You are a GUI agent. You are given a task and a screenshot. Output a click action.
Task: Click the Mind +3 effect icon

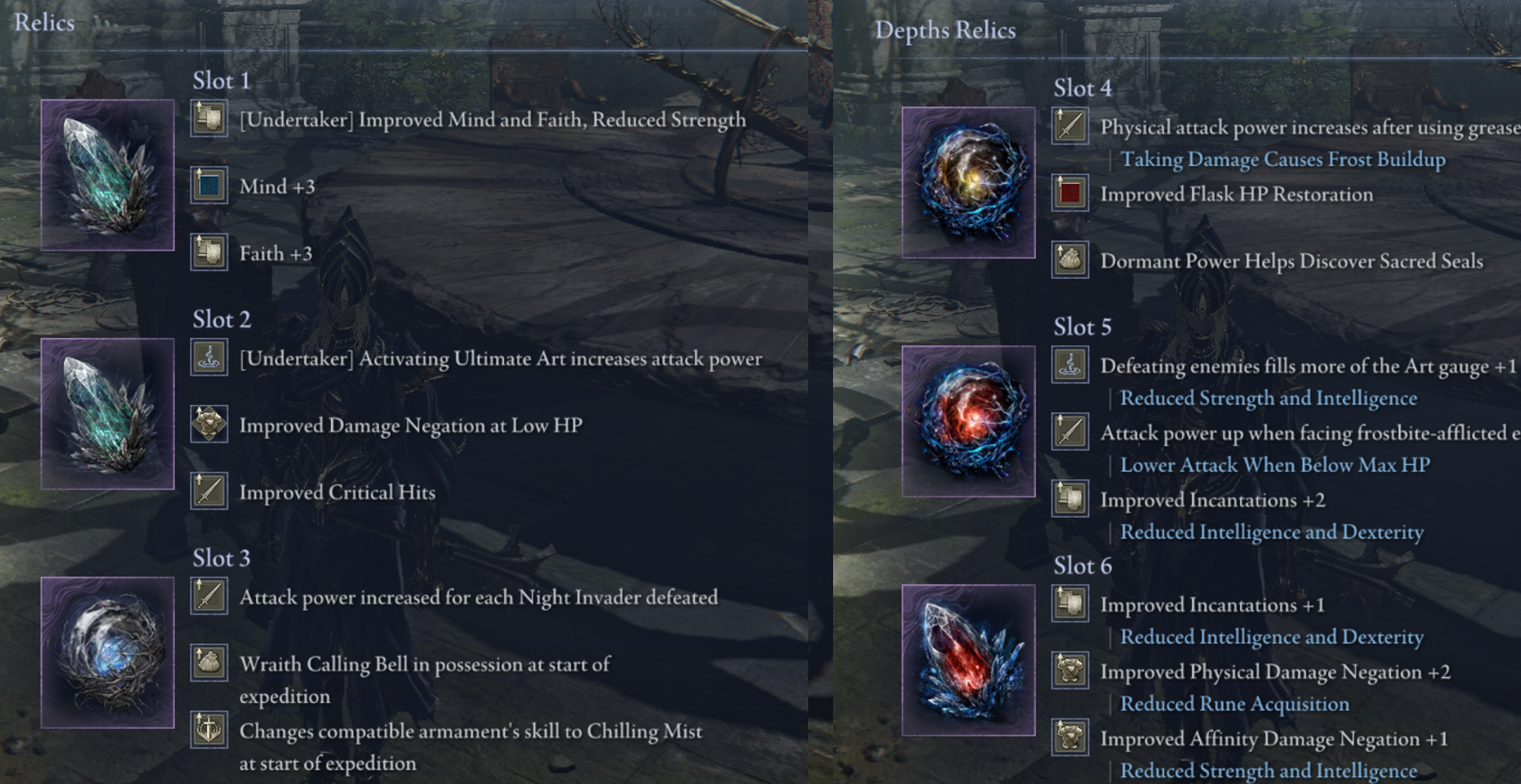(x=209, y=186)
